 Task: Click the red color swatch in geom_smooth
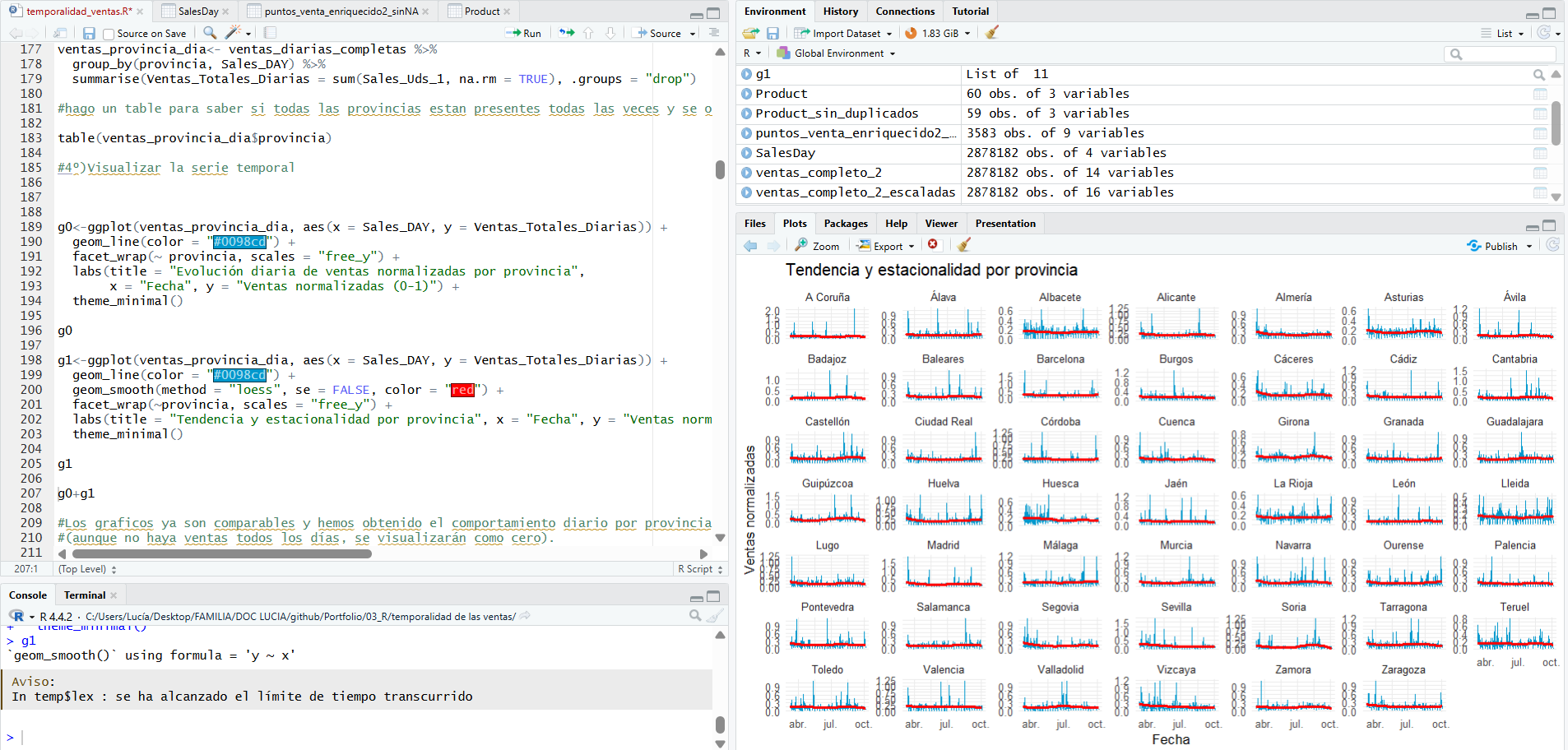(x=462, y=390)
